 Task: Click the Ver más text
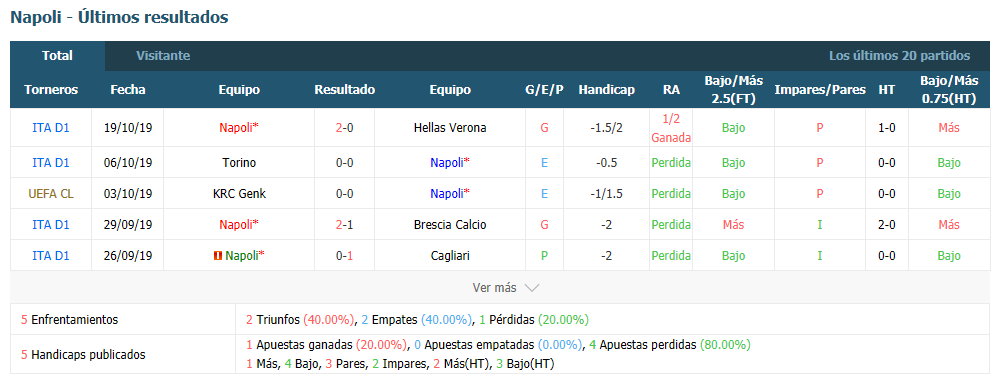tap(494, 288)
